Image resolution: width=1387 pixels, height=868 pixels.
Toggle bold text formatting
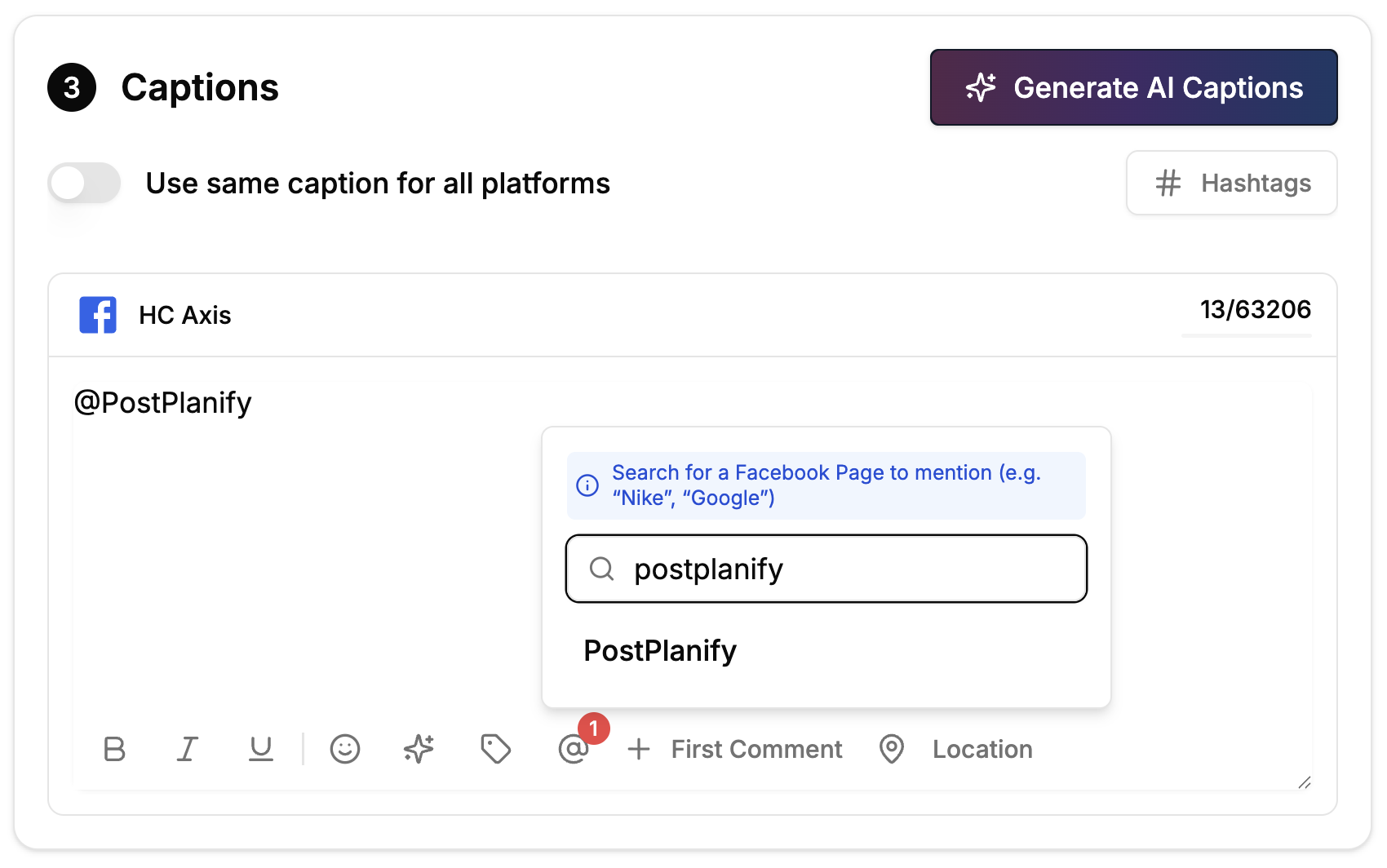(114, 749)
